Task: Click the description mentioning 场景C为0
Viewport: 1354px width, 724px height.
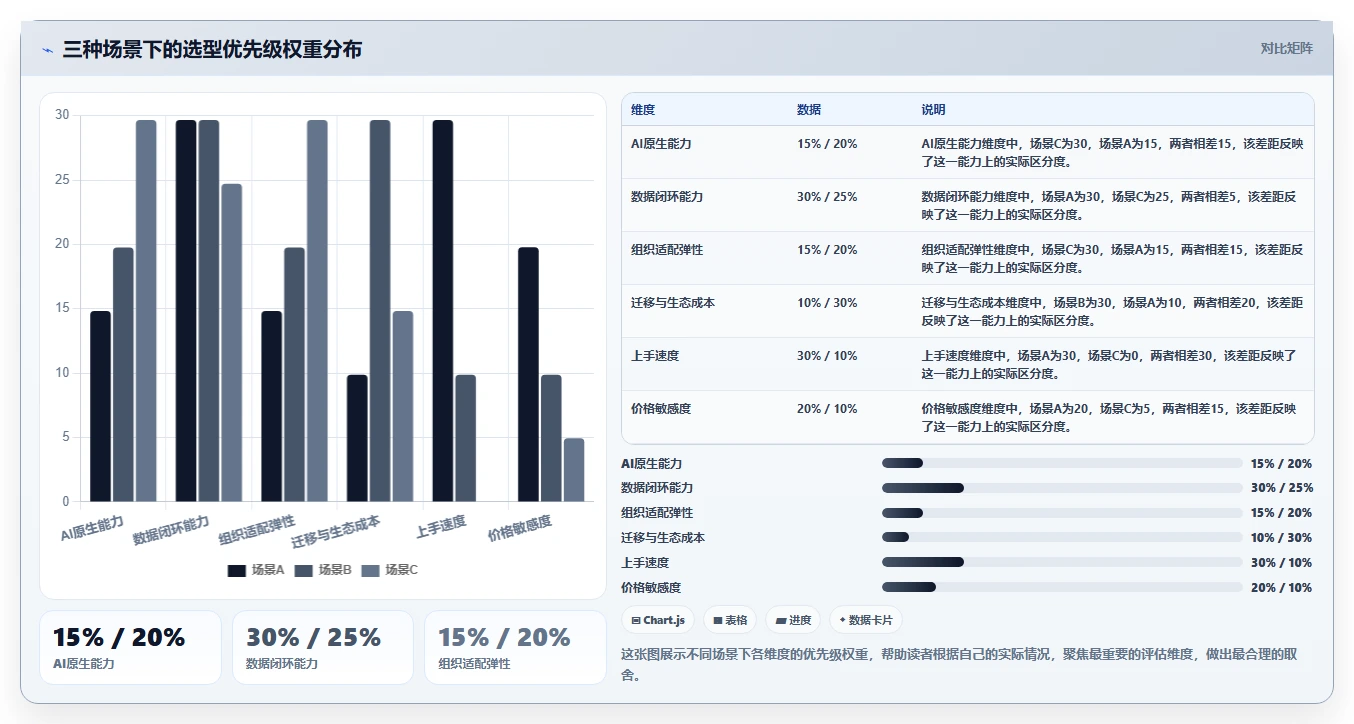Action: [x=1109, y=364]
